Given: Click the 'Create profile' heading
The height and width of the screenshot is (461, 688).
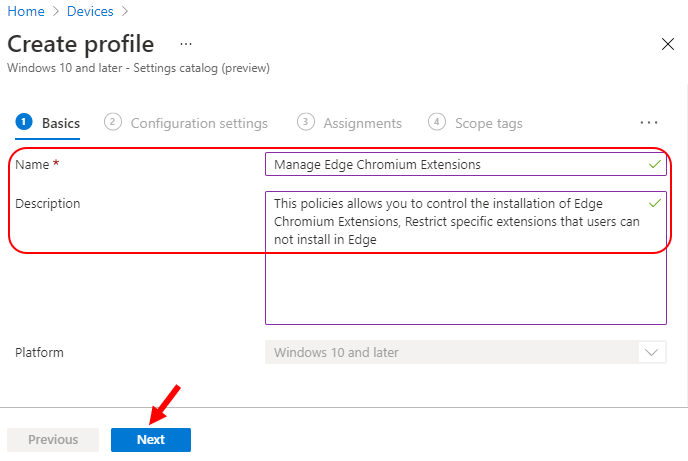Looking at the screenshot, I should tap(81, 44).
